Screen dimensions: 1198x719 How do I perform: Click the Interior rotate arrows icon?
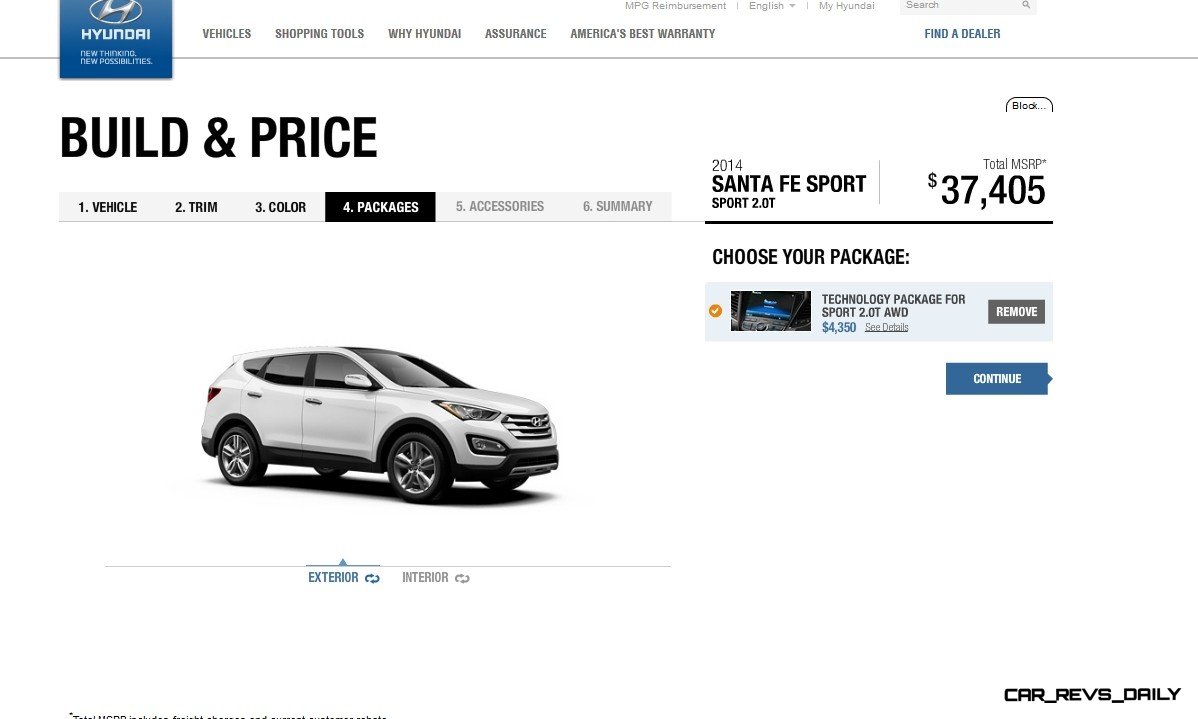[462, 578]
